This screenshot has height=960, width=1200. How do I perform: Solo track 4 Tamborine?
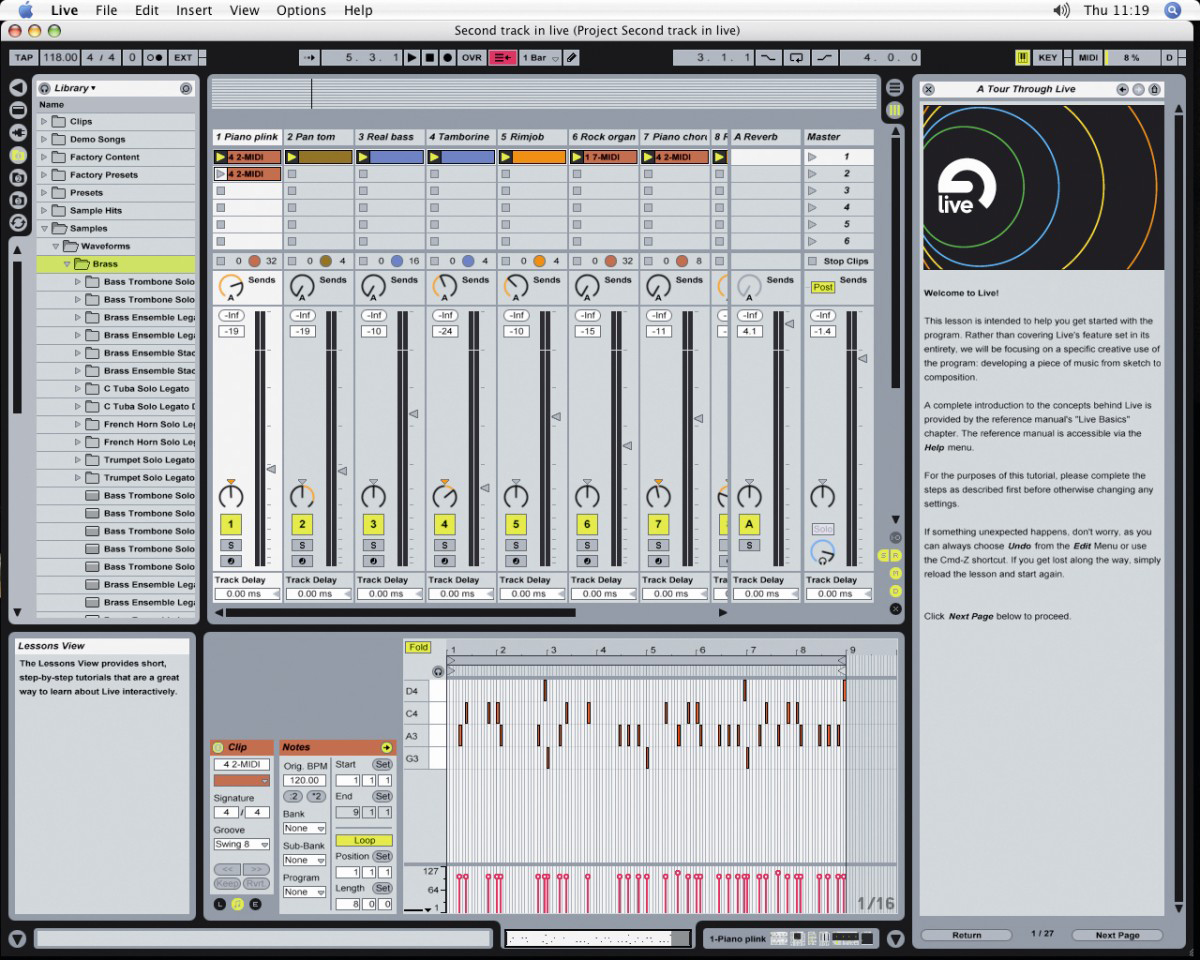pyautogui.click(x=444, y=545)
